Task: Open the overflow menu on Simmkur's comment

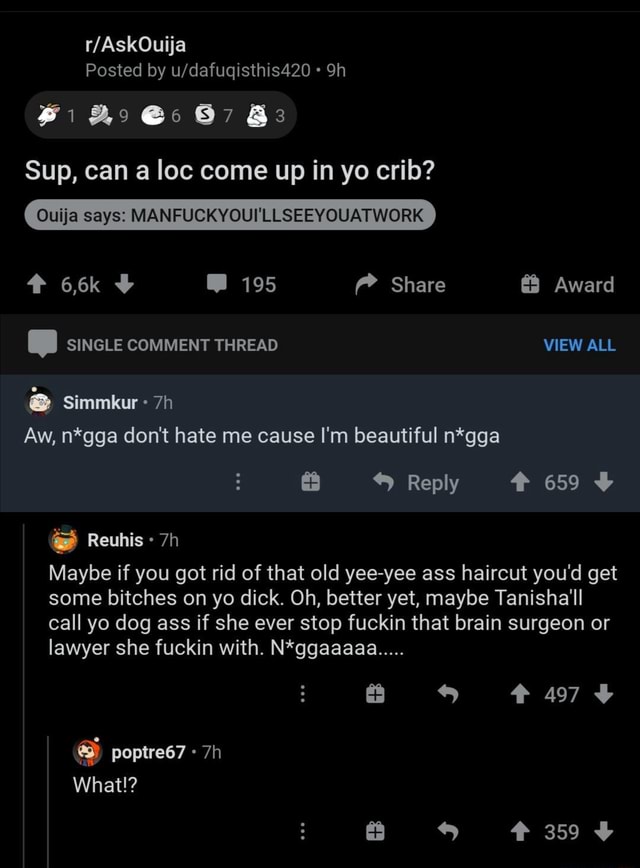Action: [238, 483]
